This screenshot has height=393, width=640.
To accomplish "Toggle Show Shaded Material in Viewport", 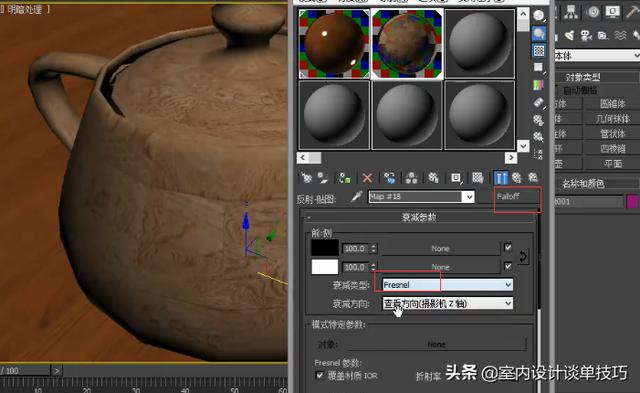I will pos(478,178).
